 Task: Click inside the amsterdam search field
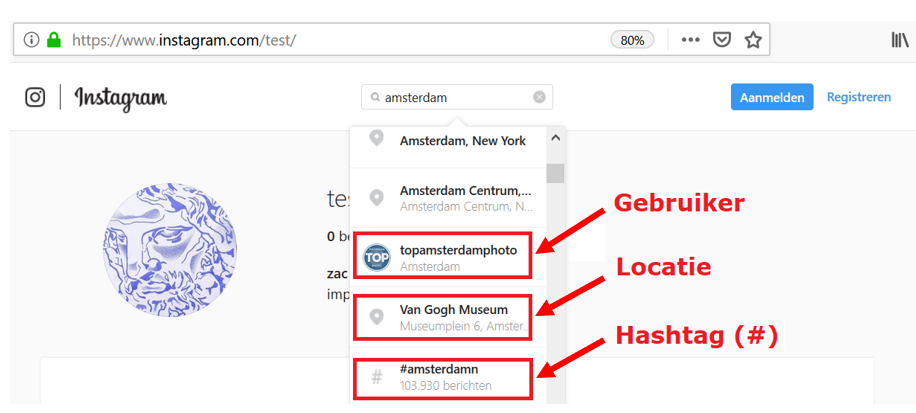[x=457, y=97]
